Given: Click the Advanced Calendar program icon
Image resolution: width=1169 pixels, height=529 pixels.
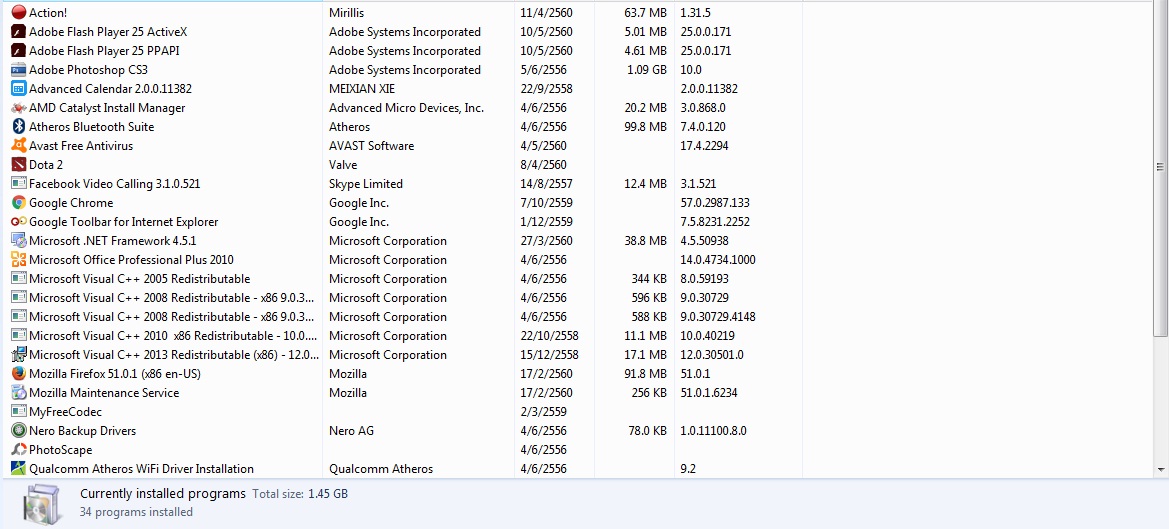Looking at the screenshot, I should click(19, 89).
